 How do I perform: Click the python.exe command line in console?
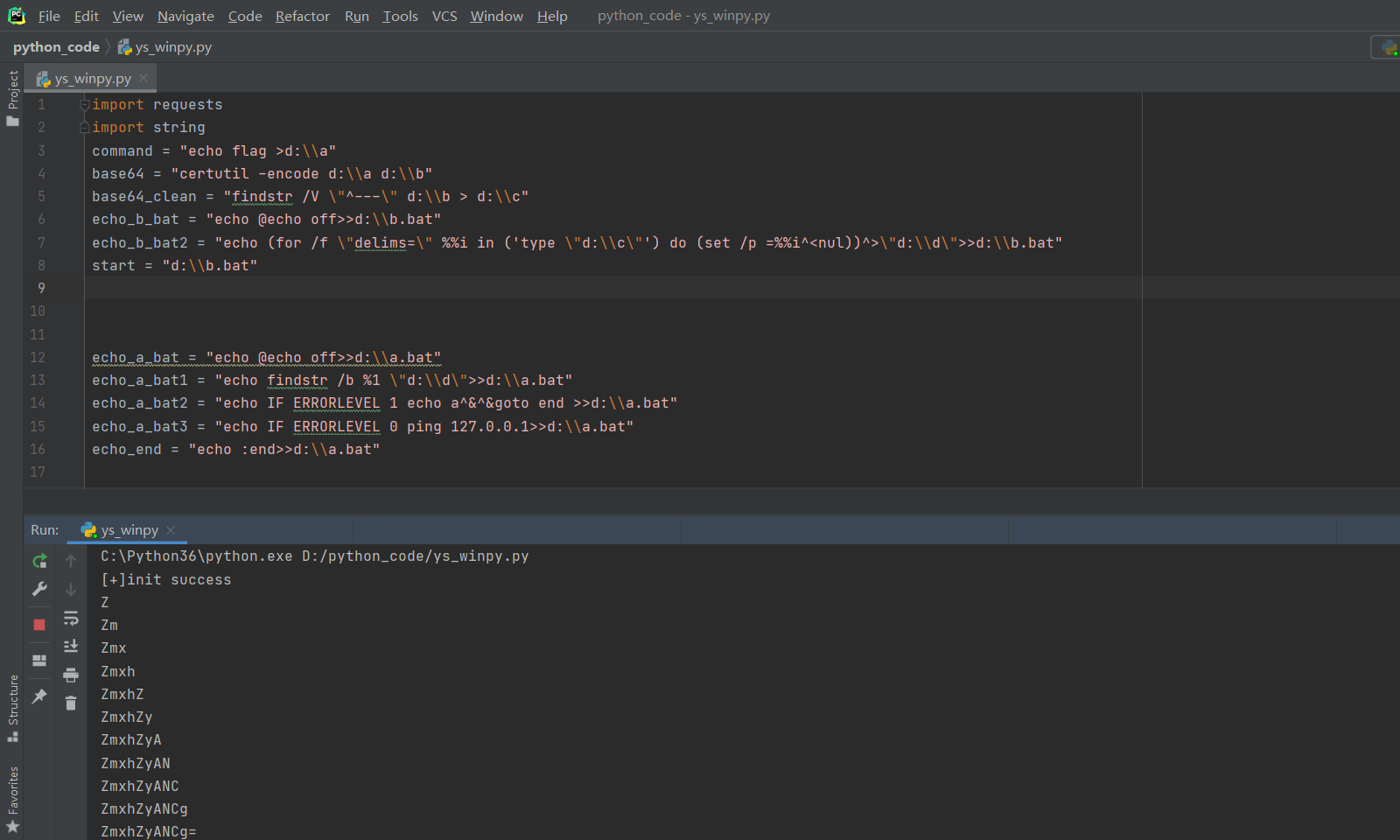point(315,556)
